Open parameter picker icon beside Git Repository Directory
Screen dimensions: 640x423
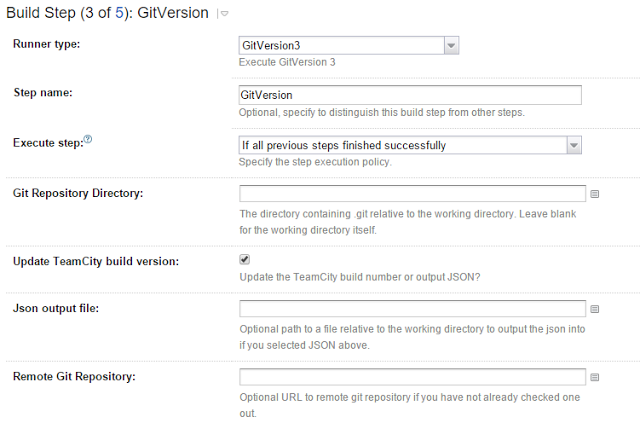click(595, 194)
